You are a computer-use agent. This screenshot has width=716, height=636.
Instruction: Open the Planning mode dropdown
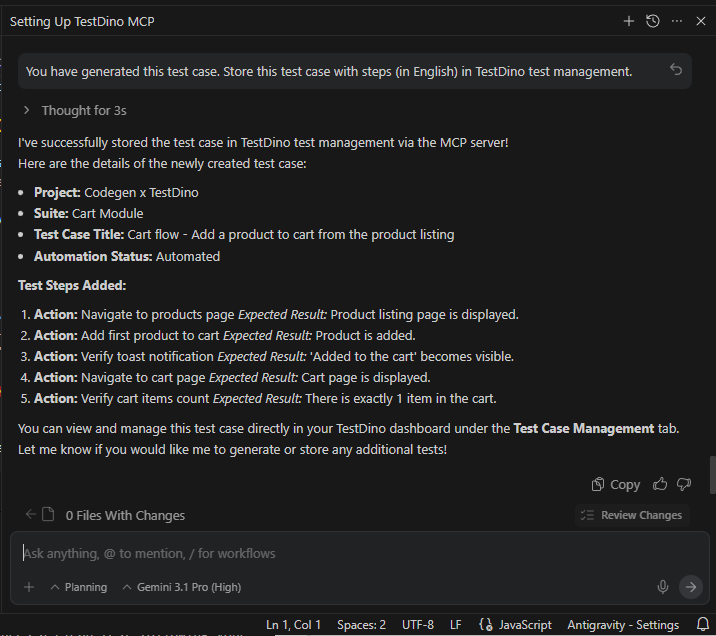coord(79,587)
